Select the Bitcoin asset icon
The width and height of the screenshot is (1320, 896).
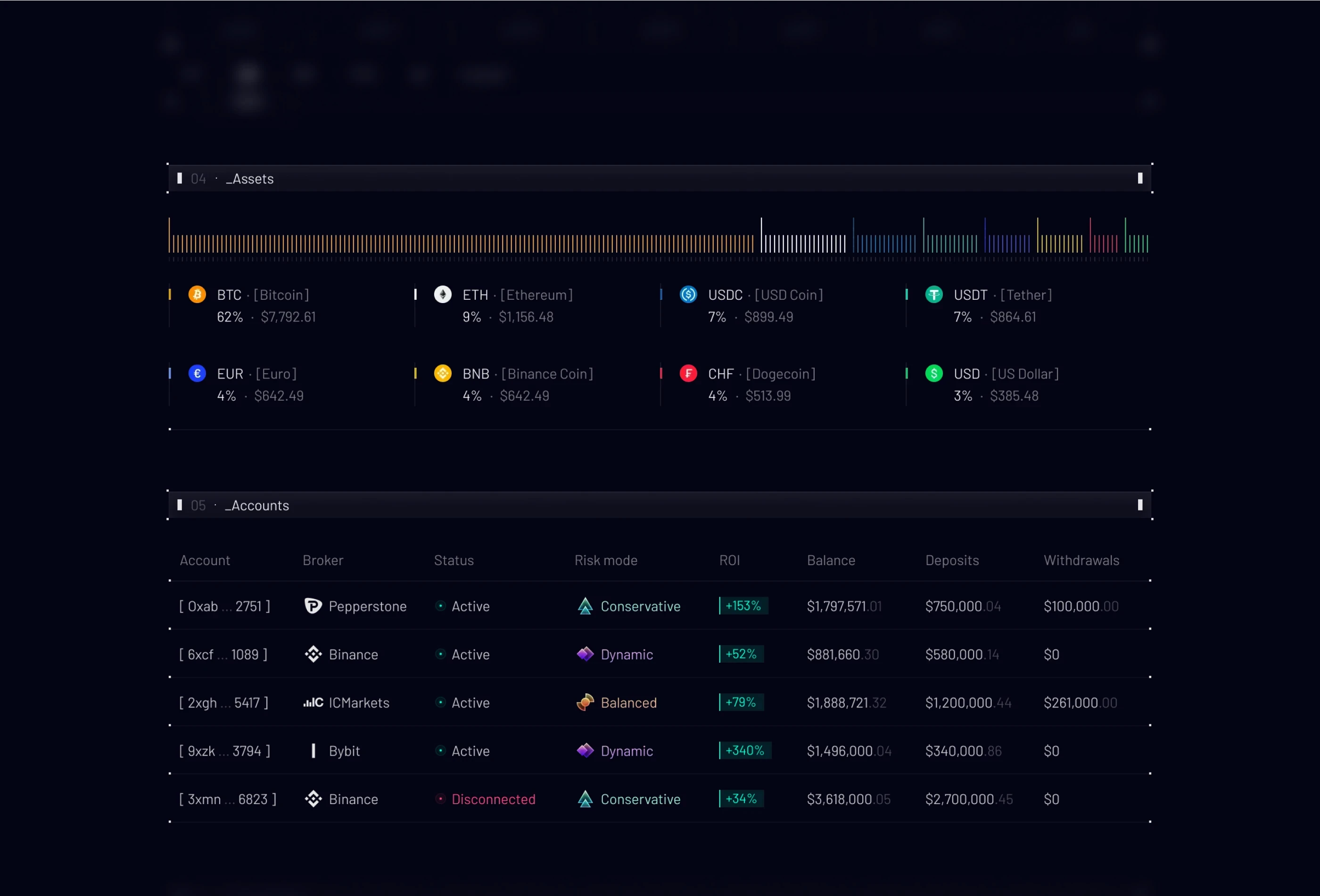click(x=197, y=294)
